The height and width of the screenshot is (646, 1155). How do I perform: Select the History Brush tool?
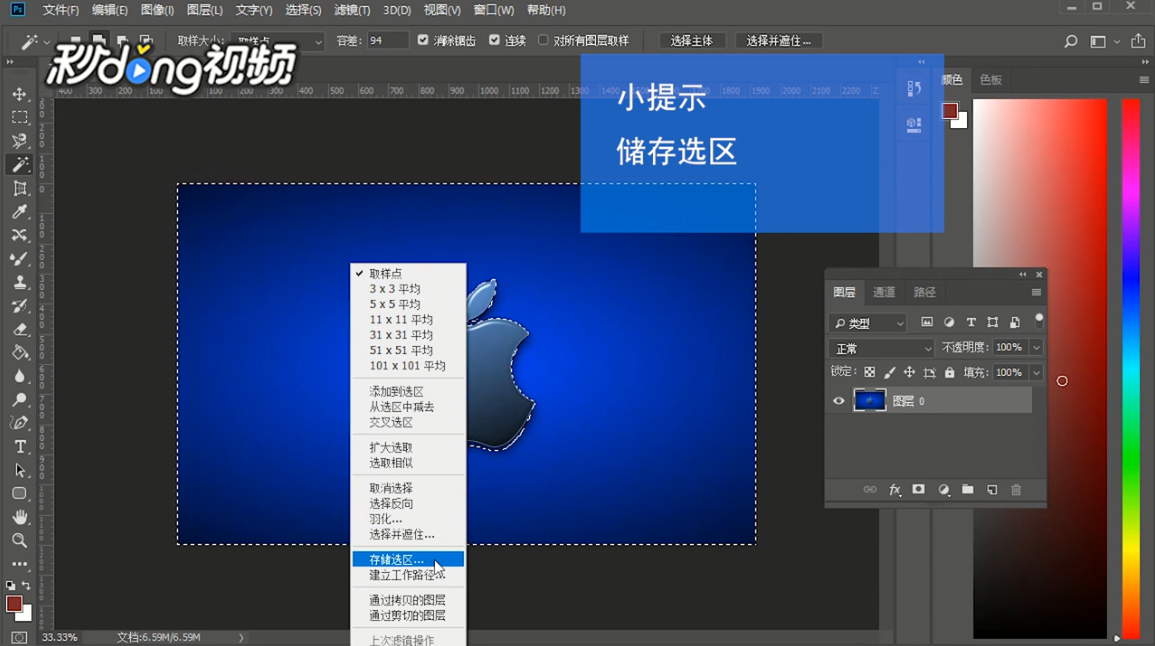[20, 306]
